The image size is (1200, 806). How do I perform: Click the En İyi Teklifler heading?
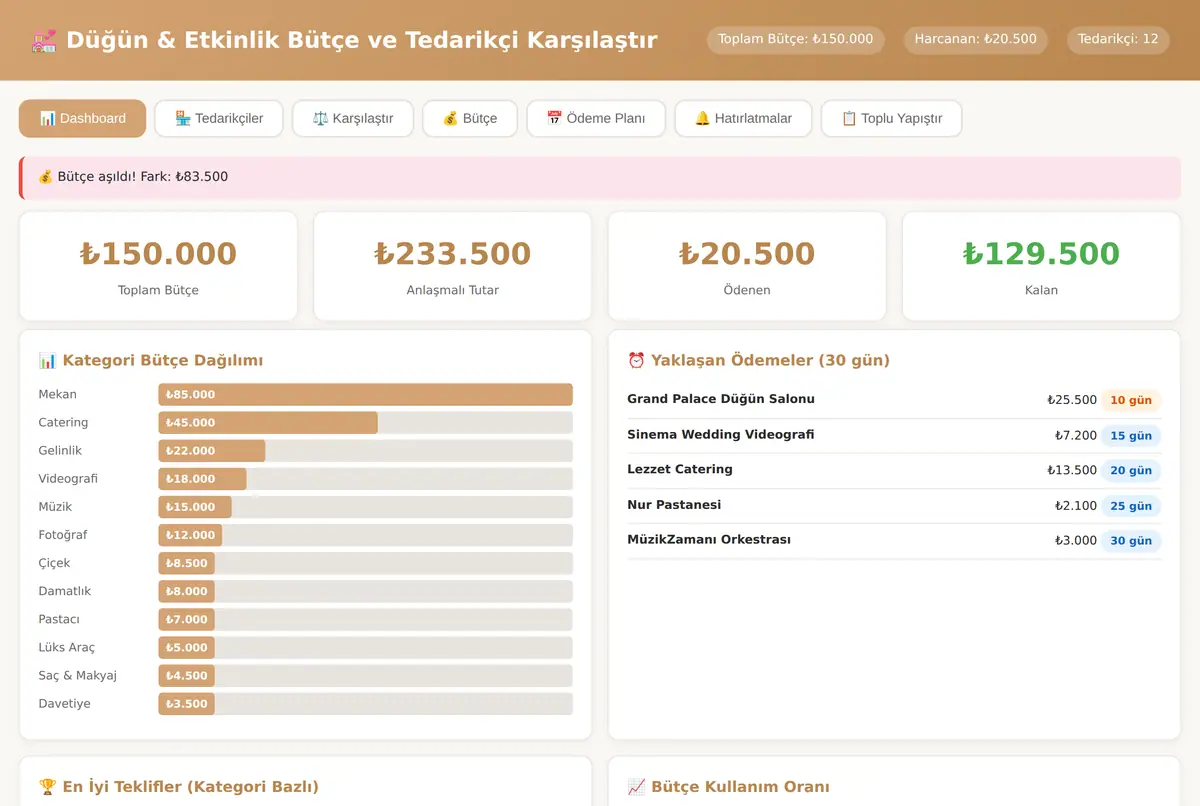178,787
